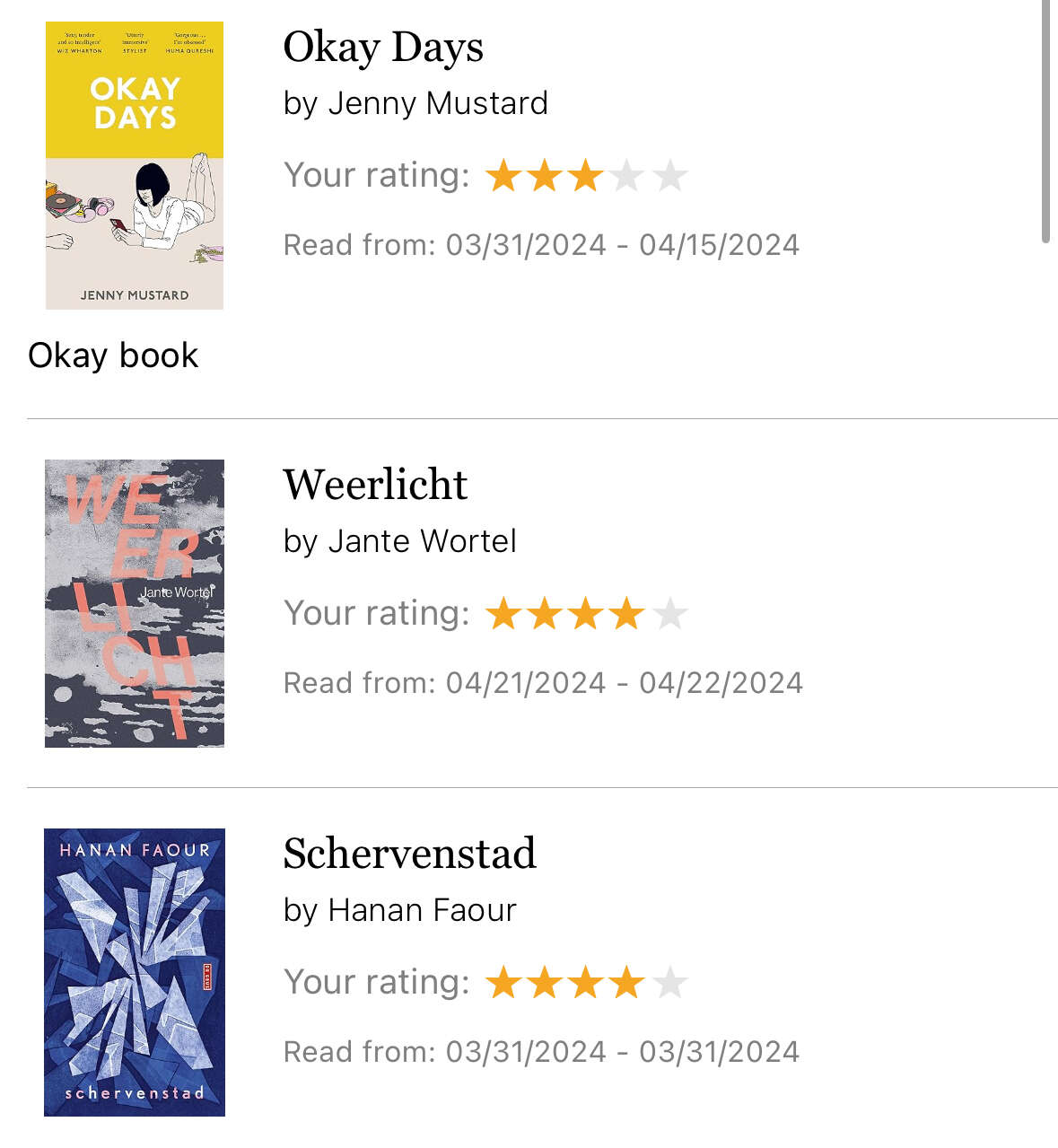Open the Schervenstad book cover image
The width and height of the screenshot is (1058, 1148).
(135, 972)
